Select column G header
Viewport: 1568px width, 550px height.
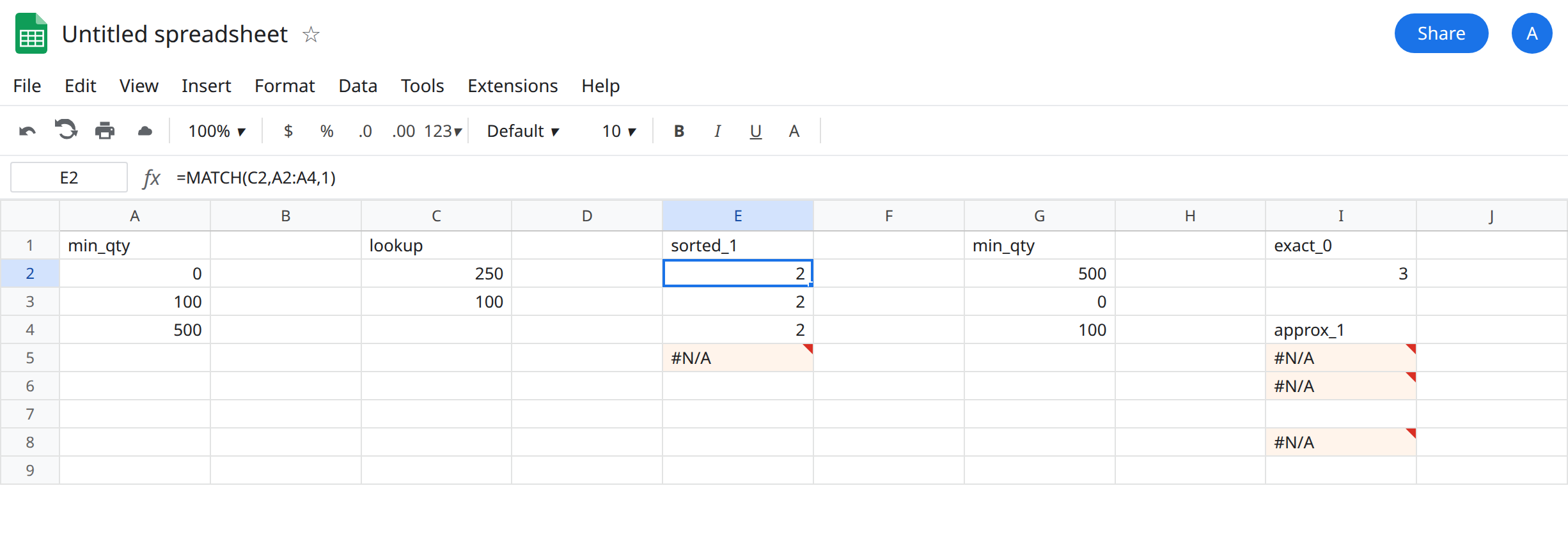pyautogui.click(x=1039, y=216)
